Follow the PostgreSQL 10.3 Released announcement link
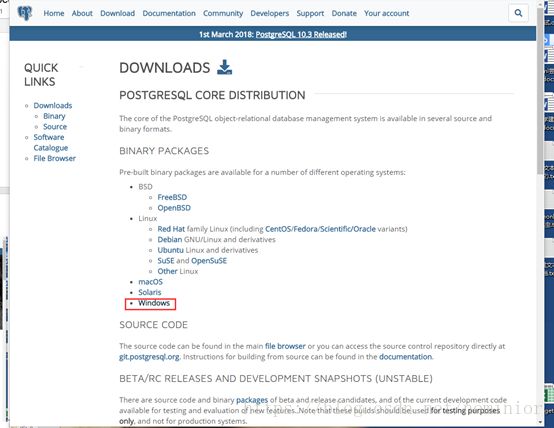The image size is (554, 428). click(x=301, y=34)
